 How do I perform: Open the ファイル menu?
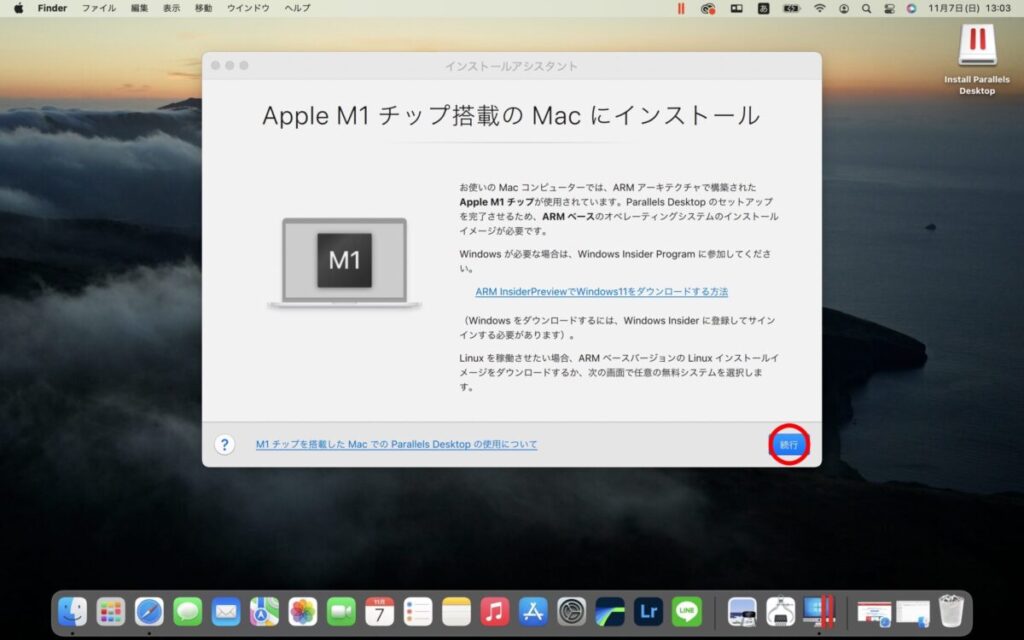[99, 8]
